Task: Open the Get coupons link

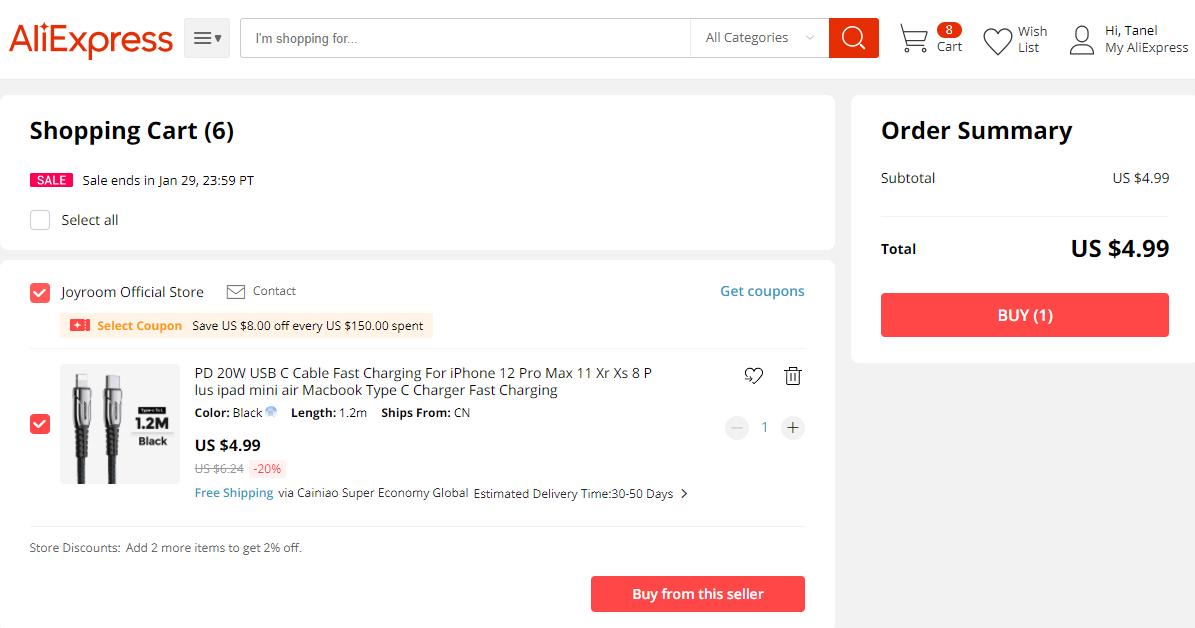Action: (762, 292)
